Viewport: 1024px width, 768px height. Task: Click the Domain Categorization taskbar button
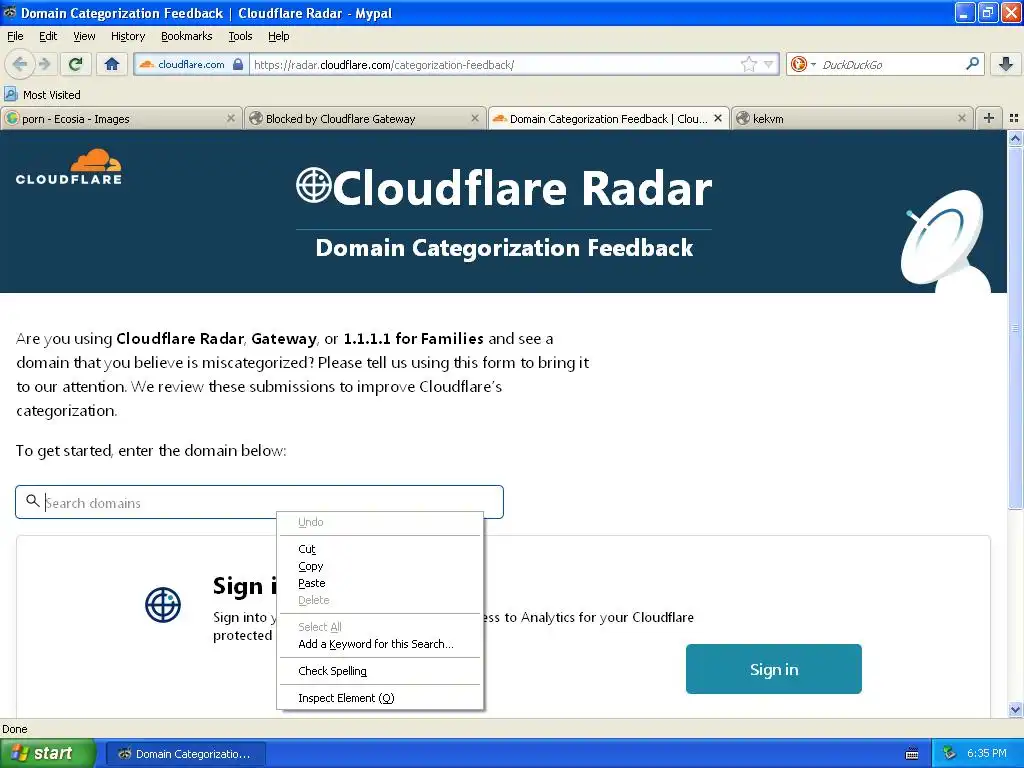click(185, 754)
